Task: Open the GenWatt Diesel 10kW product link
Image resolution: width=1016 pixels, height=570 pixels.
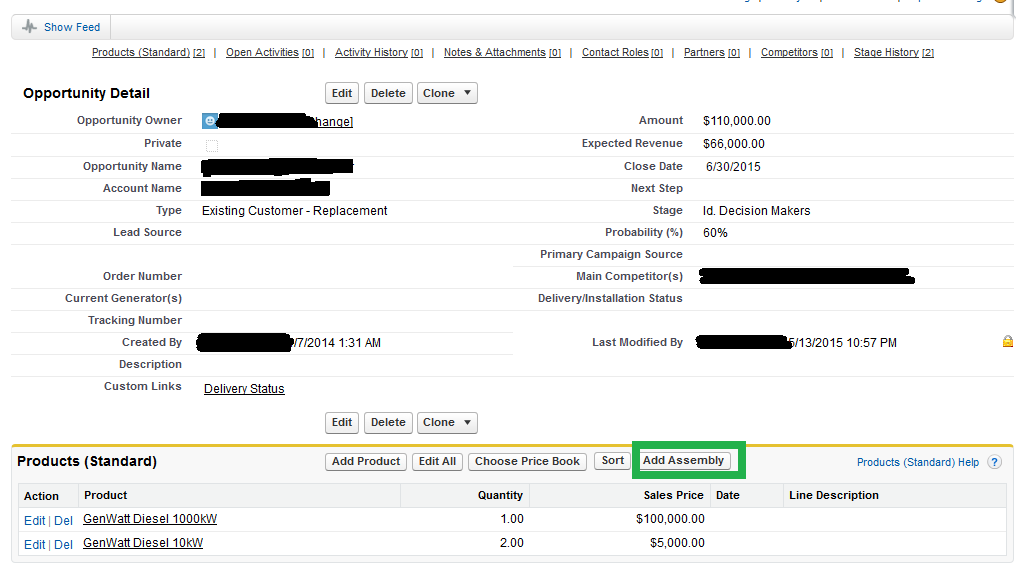Action: [143, 543]
